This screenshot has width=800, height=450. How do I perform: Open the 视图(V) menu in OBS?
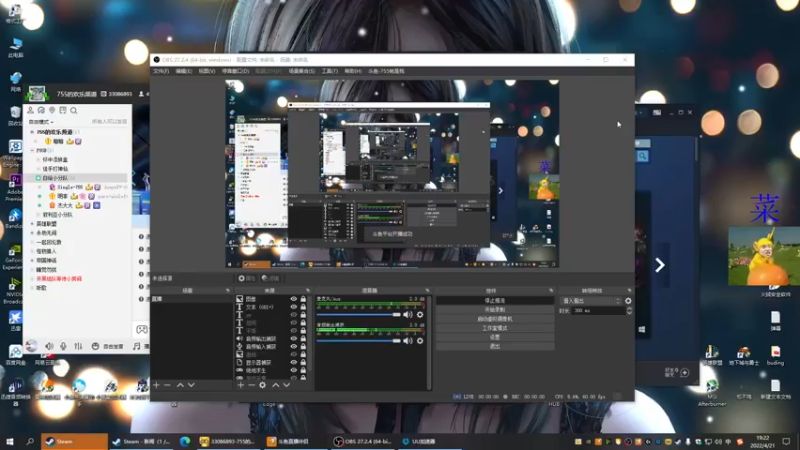click(207, 71)
